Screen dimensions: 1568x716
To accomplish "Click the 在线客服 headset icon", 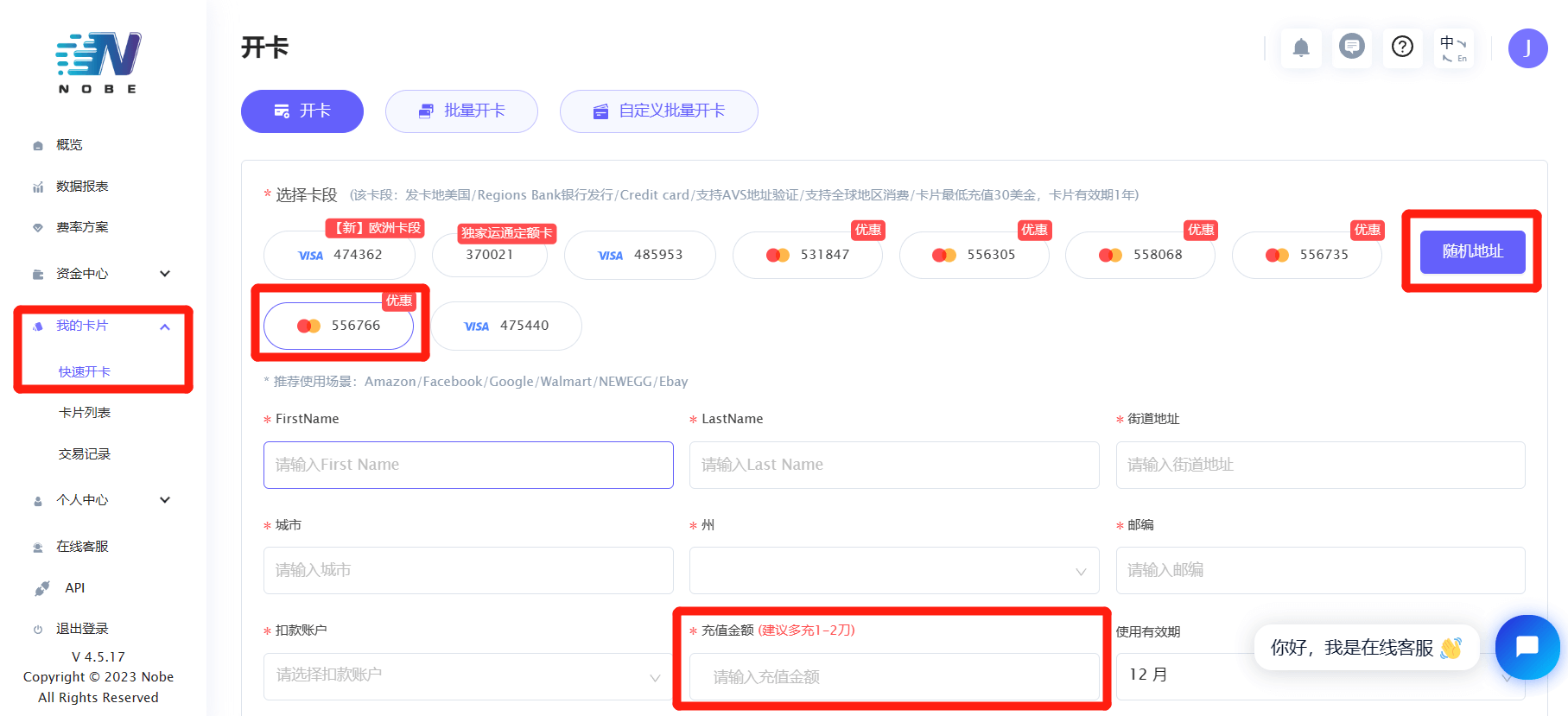I will [x=38, y=548].
